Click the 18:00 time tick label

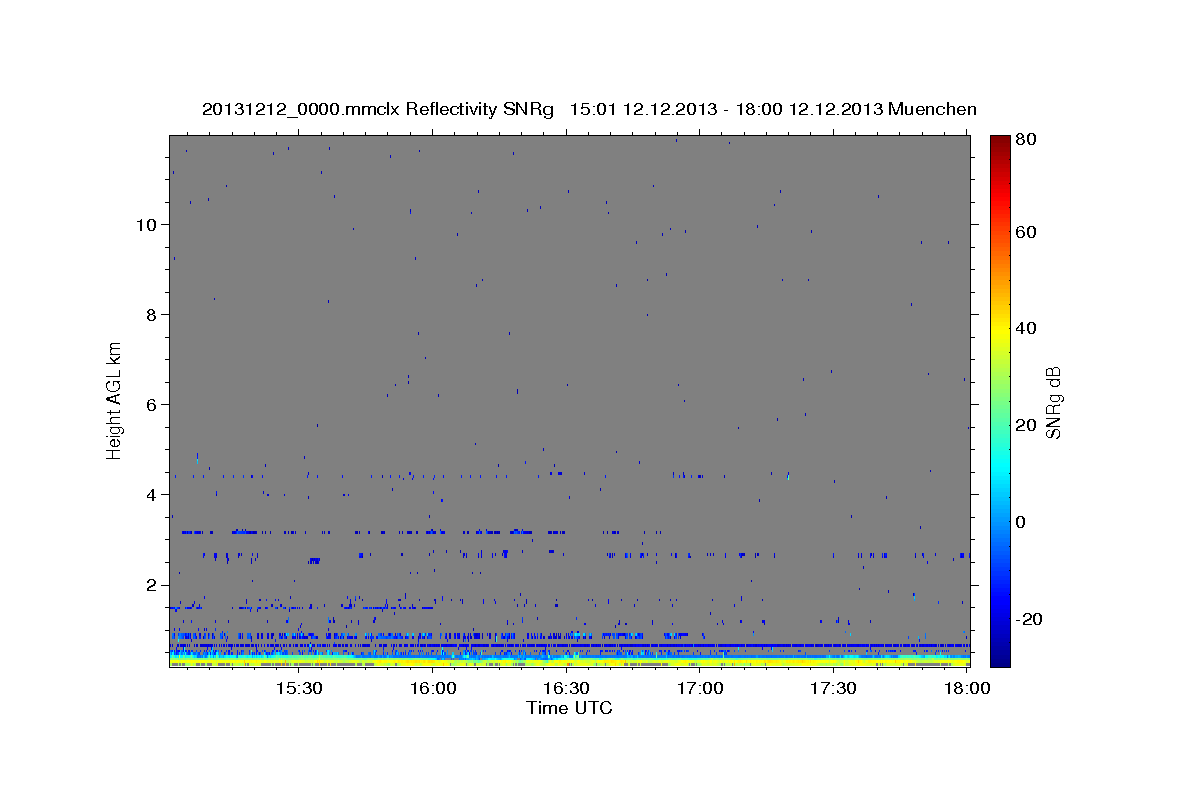pyautogui.click(x=967, y=689)
